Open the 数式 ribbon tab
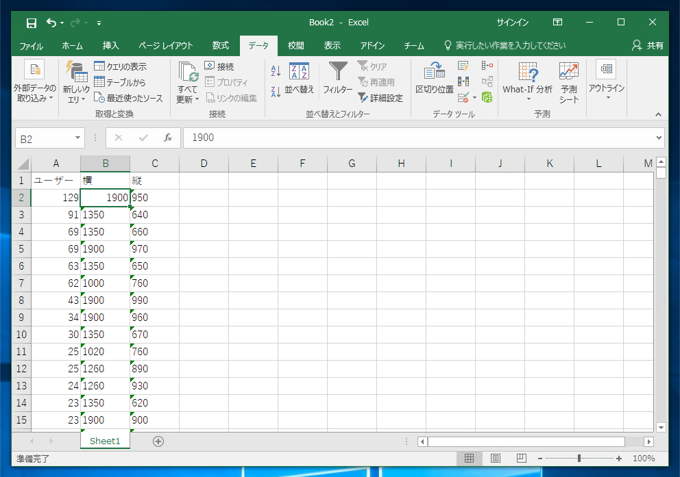The width and height of the screenshot is (680, 477). pyautogui.click(x=220, y=45)
